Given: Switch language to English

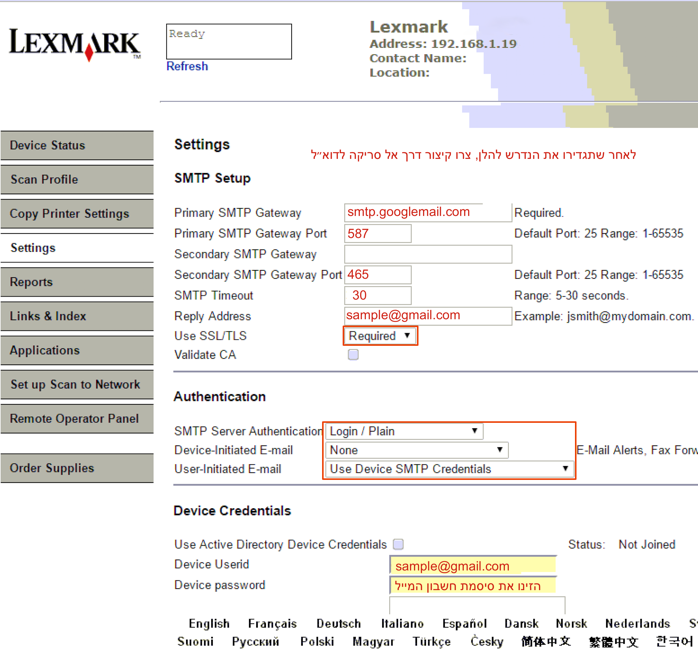Looking at the screenshot, I should pyautogui.click(x=209, y=623).
